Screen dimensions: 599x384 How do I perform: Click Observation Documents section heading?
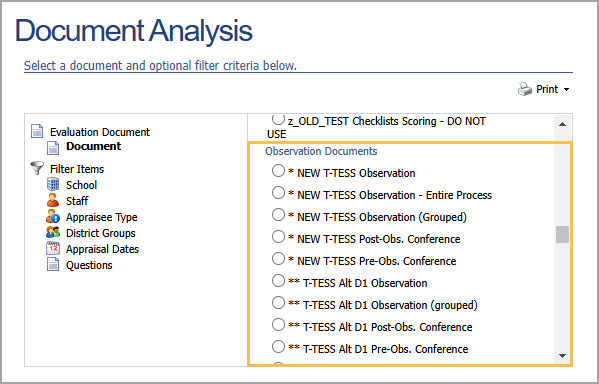point(321,151)
